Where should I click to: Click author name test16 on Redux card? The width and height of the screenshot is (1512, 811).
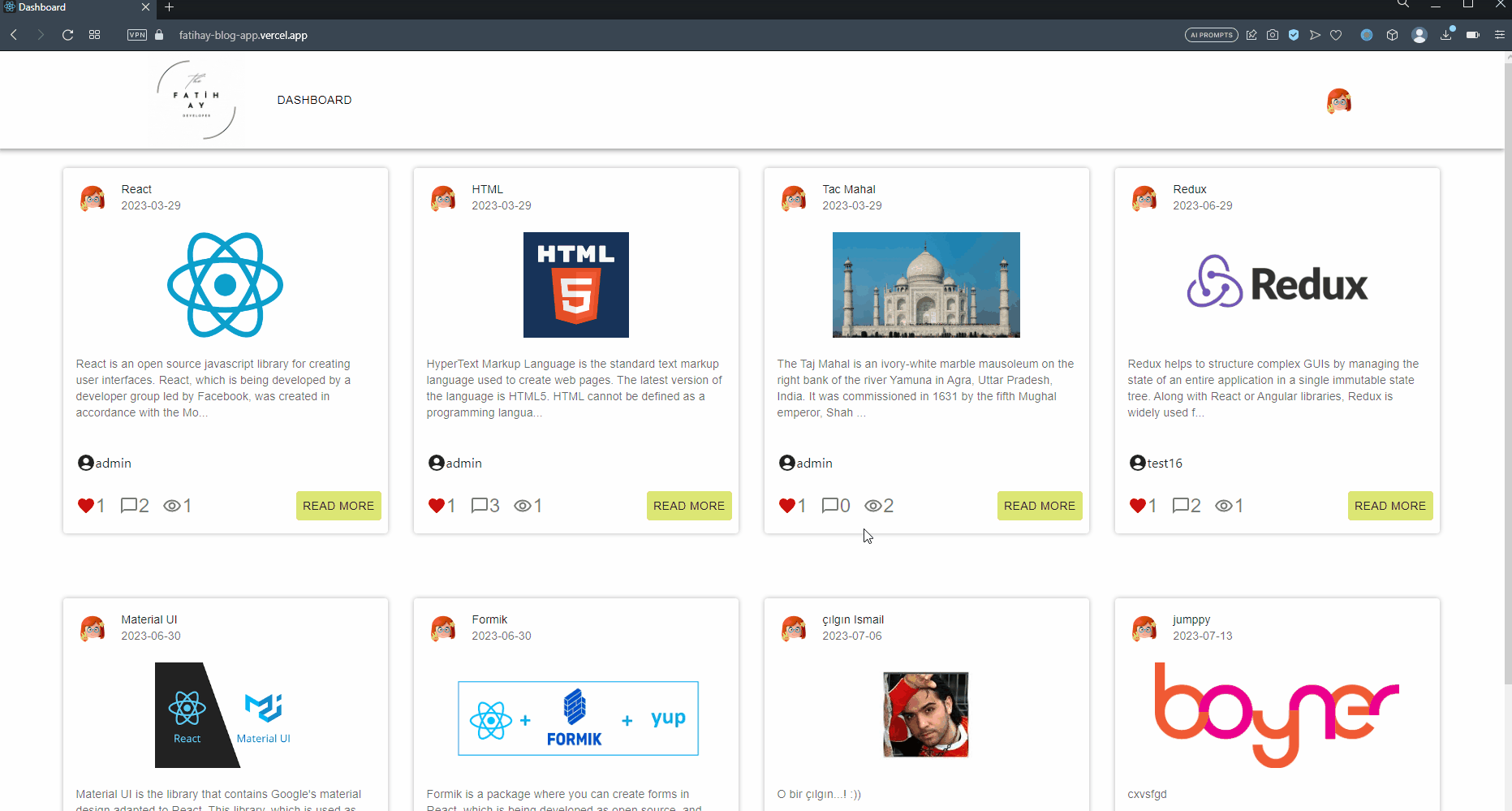pyautogui.click(x=1165, y=463)
